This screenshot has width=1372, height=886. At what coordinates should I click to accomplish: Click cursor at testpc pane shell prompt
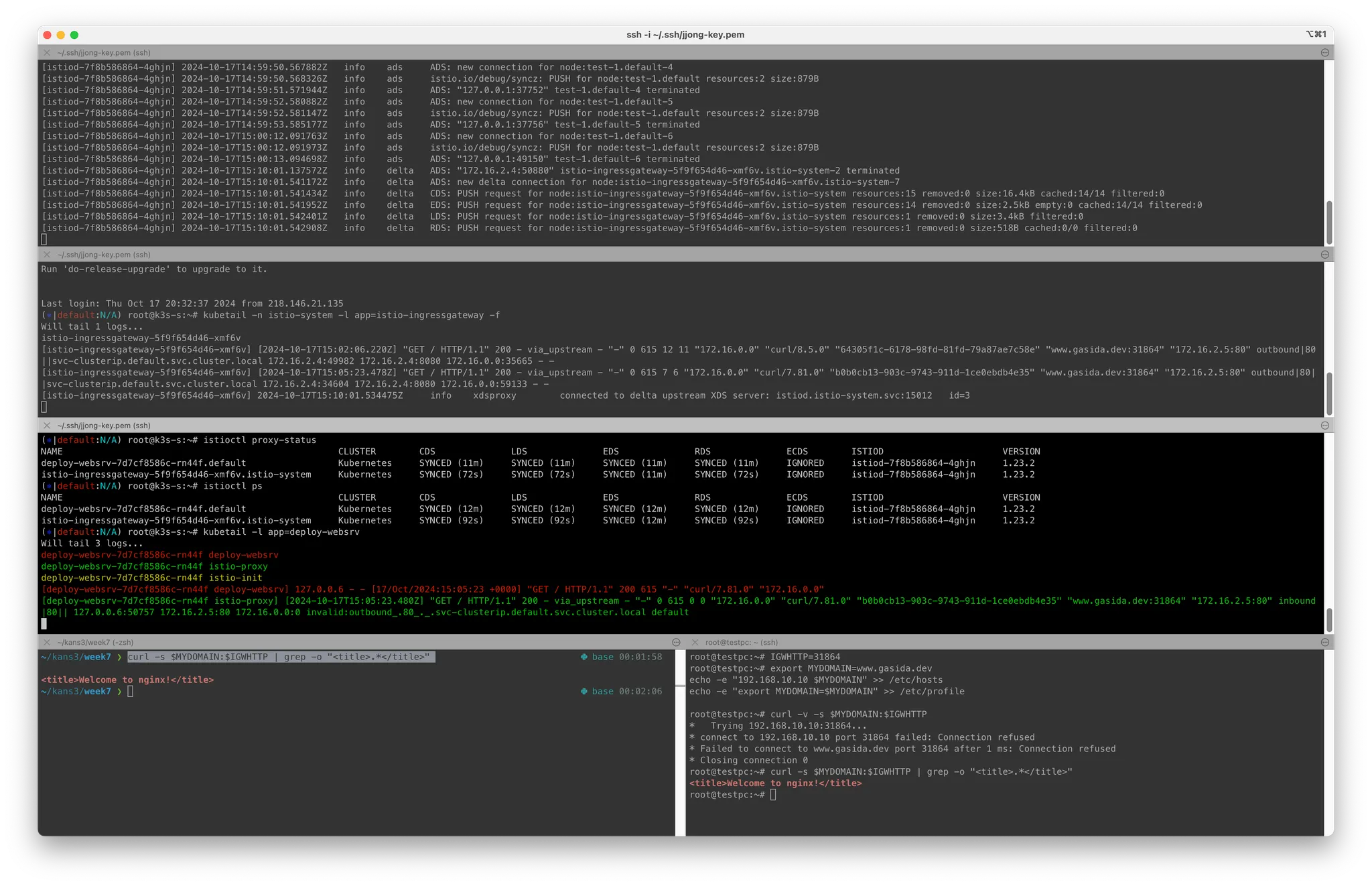[773, 795]
